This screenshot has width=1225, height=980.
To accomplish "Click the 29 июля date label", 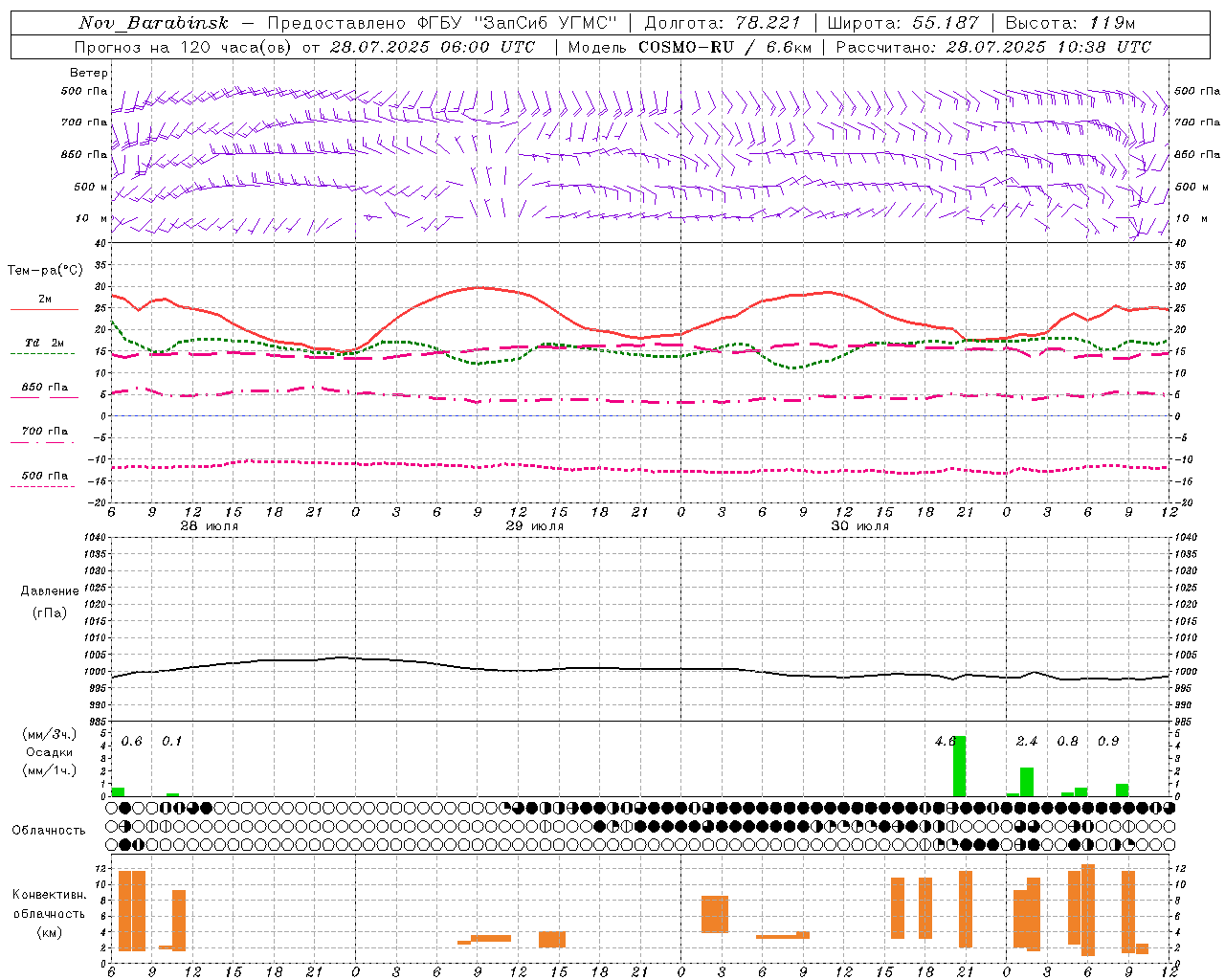I will (534, 526).
